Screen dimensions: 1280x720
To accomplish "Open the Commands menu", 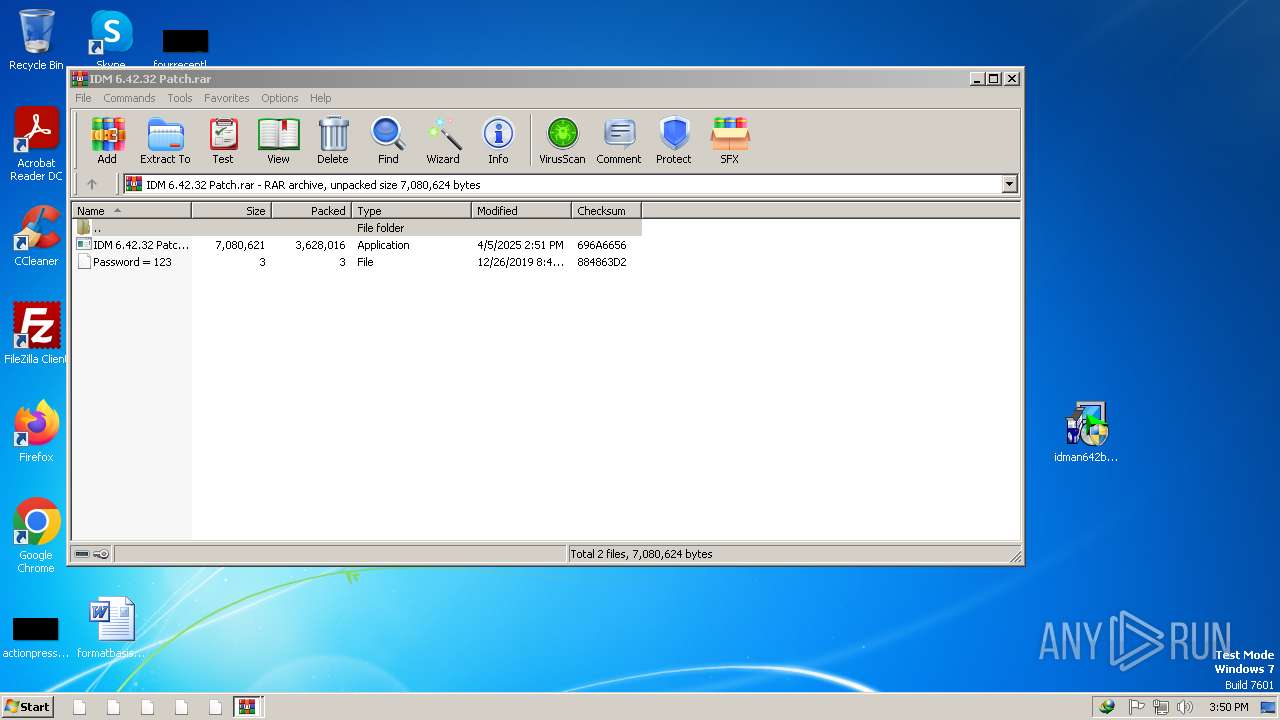I will (129, 98).
